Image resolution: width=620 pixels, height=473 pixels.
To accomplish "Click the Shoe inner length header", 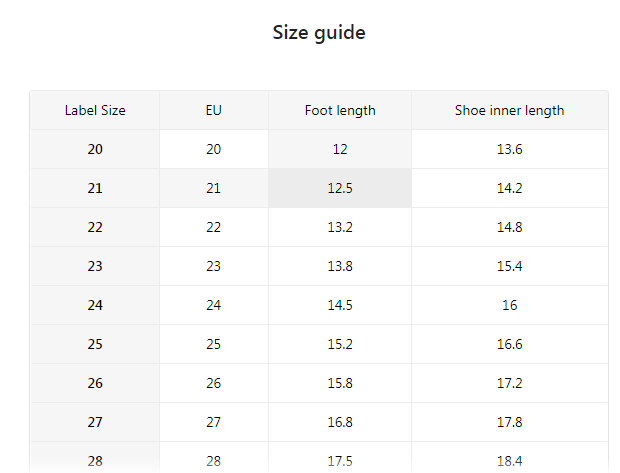I will pyautogui.click(x=509, y=111).
